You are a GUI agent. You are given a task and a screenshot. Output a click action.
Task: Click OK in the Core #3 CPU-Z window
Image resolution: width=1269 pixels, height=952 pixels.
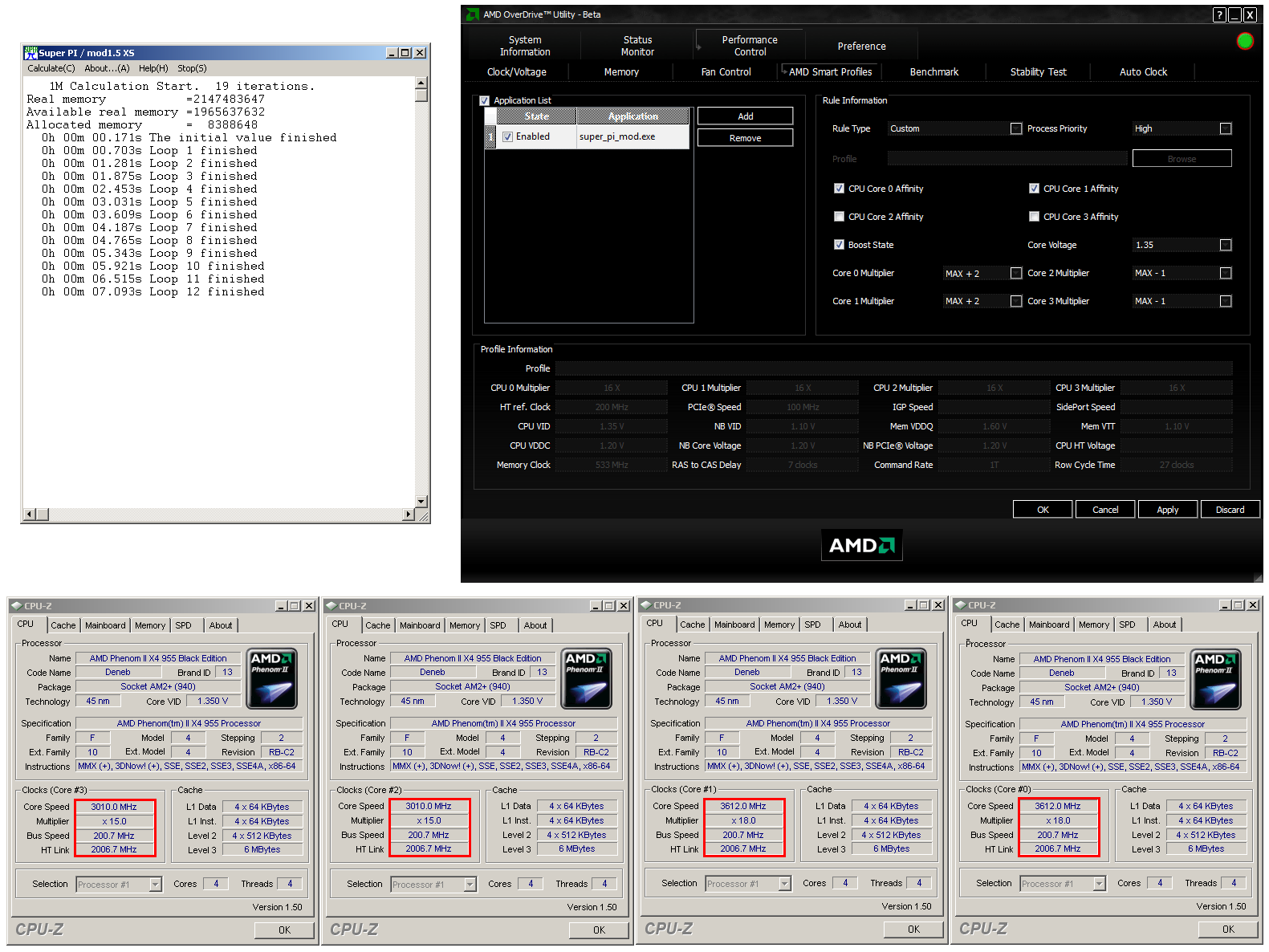click(284, 930)
